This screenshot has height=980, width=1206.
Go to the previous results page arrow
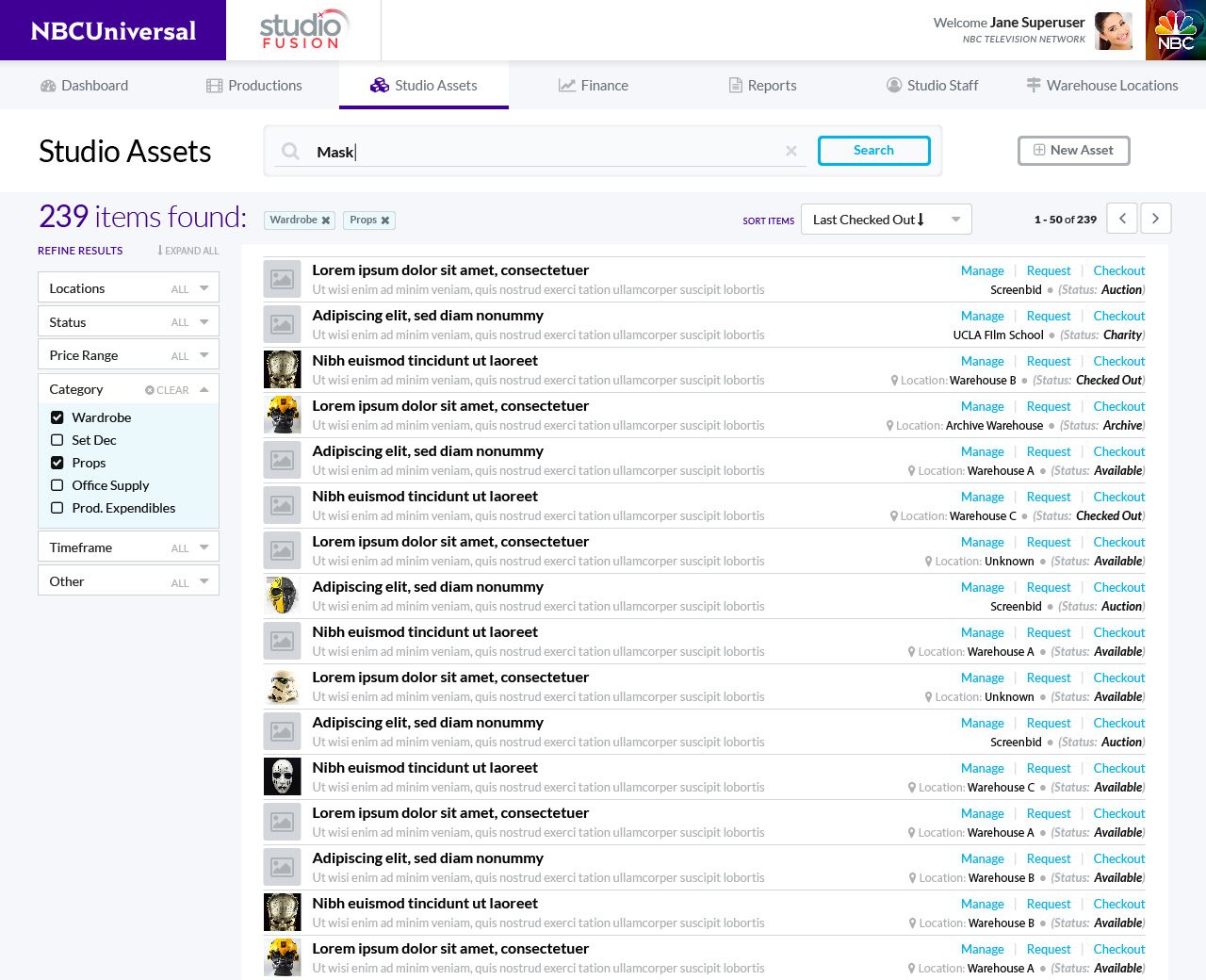(1122, 219)
